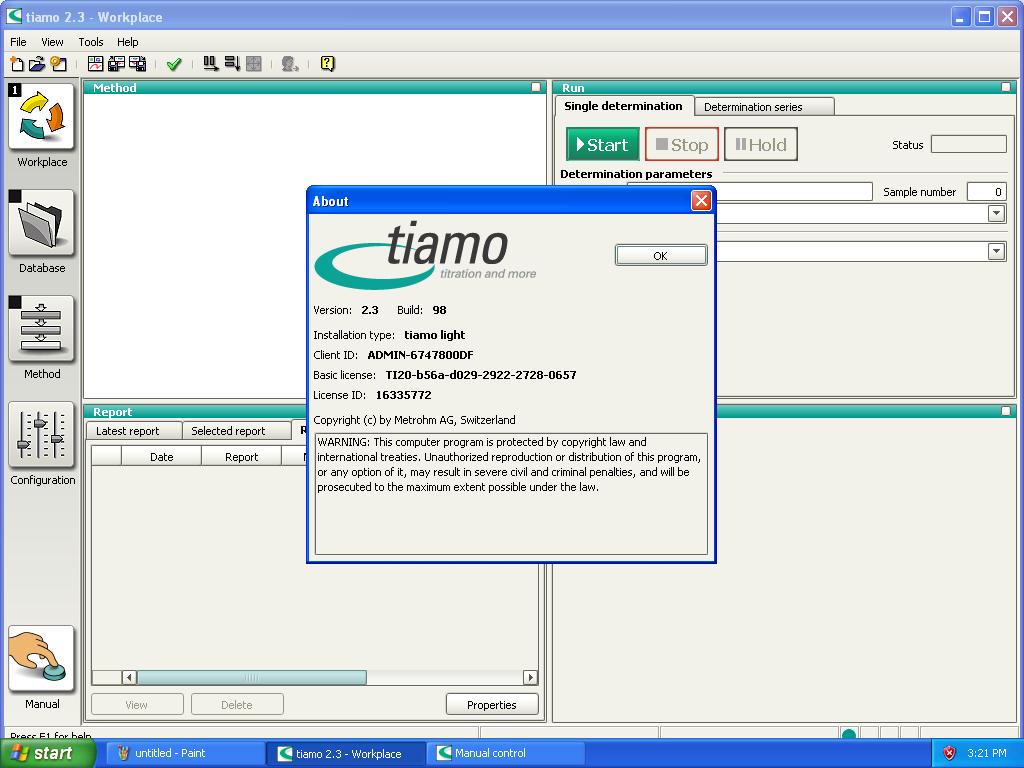Open the View menu
This screenshot has width=1024, height=768.
tap(52, 42)
